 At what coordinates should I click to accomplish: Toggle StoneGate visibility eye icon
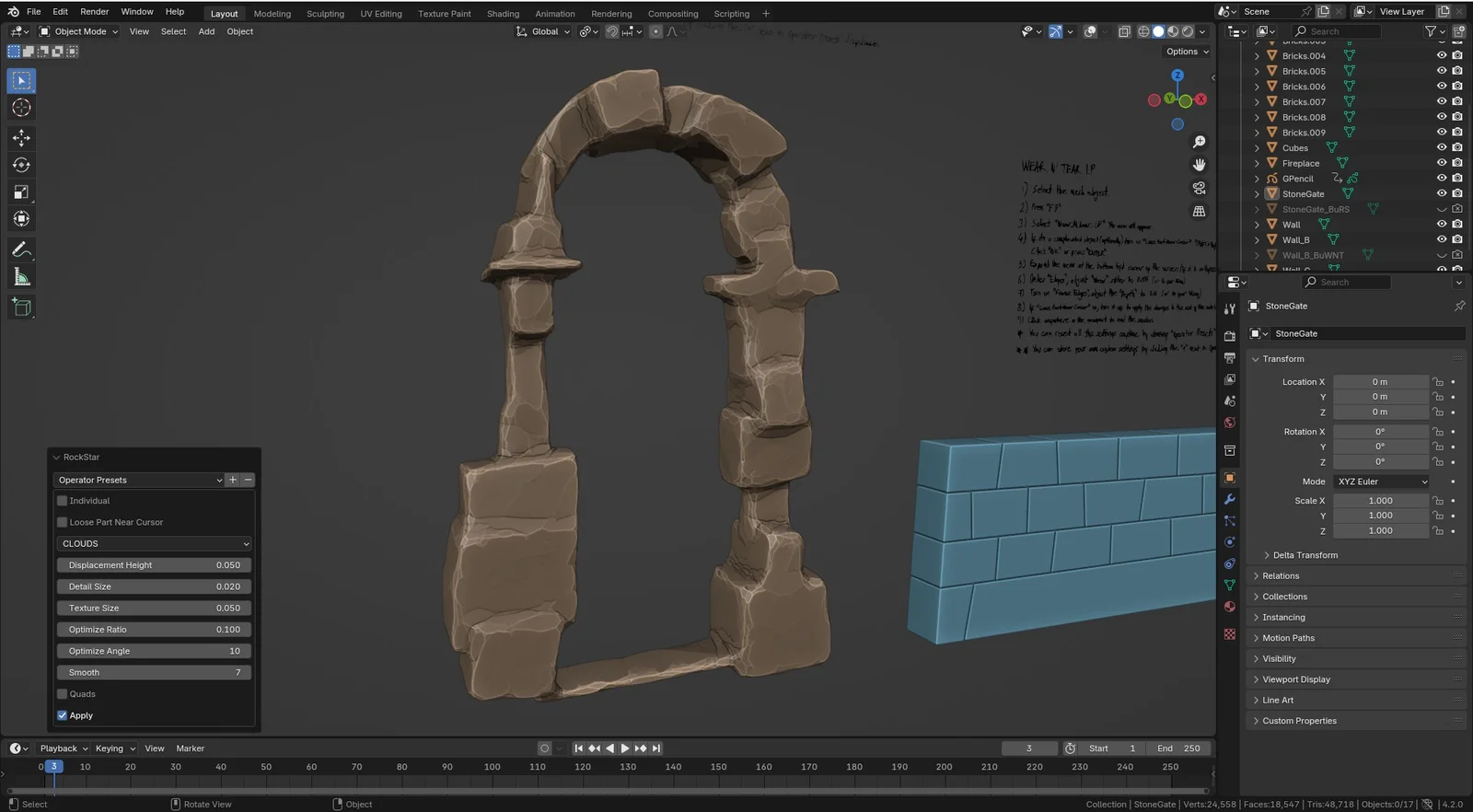(x=1442, y=193)
